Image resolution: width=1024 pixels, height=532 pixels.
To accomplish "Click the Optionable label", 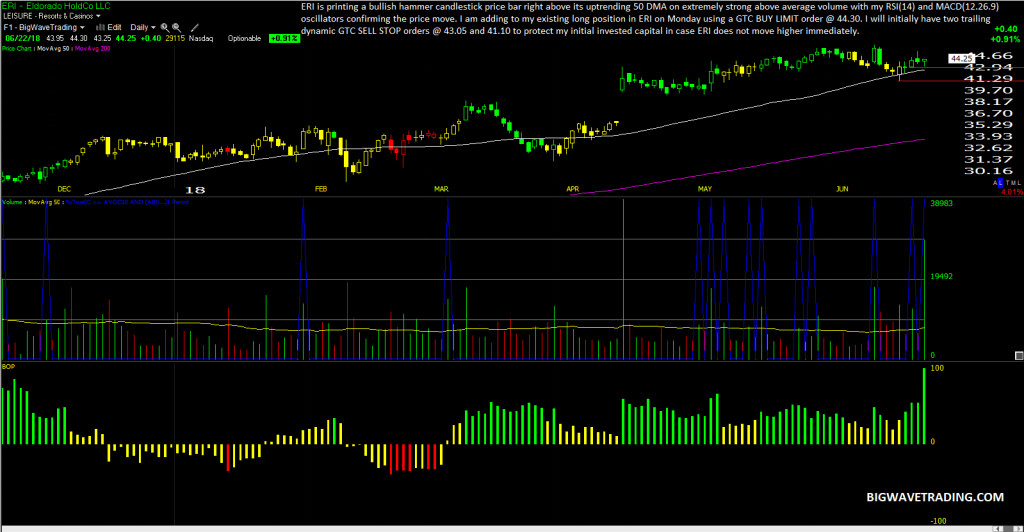I will tap(244, 39).
